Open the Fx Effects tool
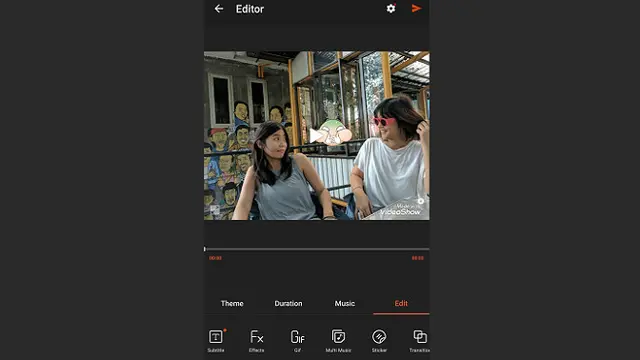Image resolution: width=640 pixels, height=360 pixels. (x=256, y=341)
